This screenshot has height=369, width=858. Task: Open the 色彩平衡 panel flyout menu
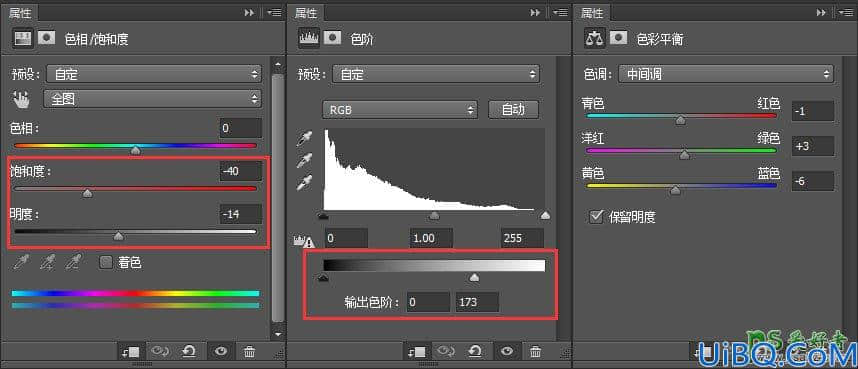tap(847, 12)
